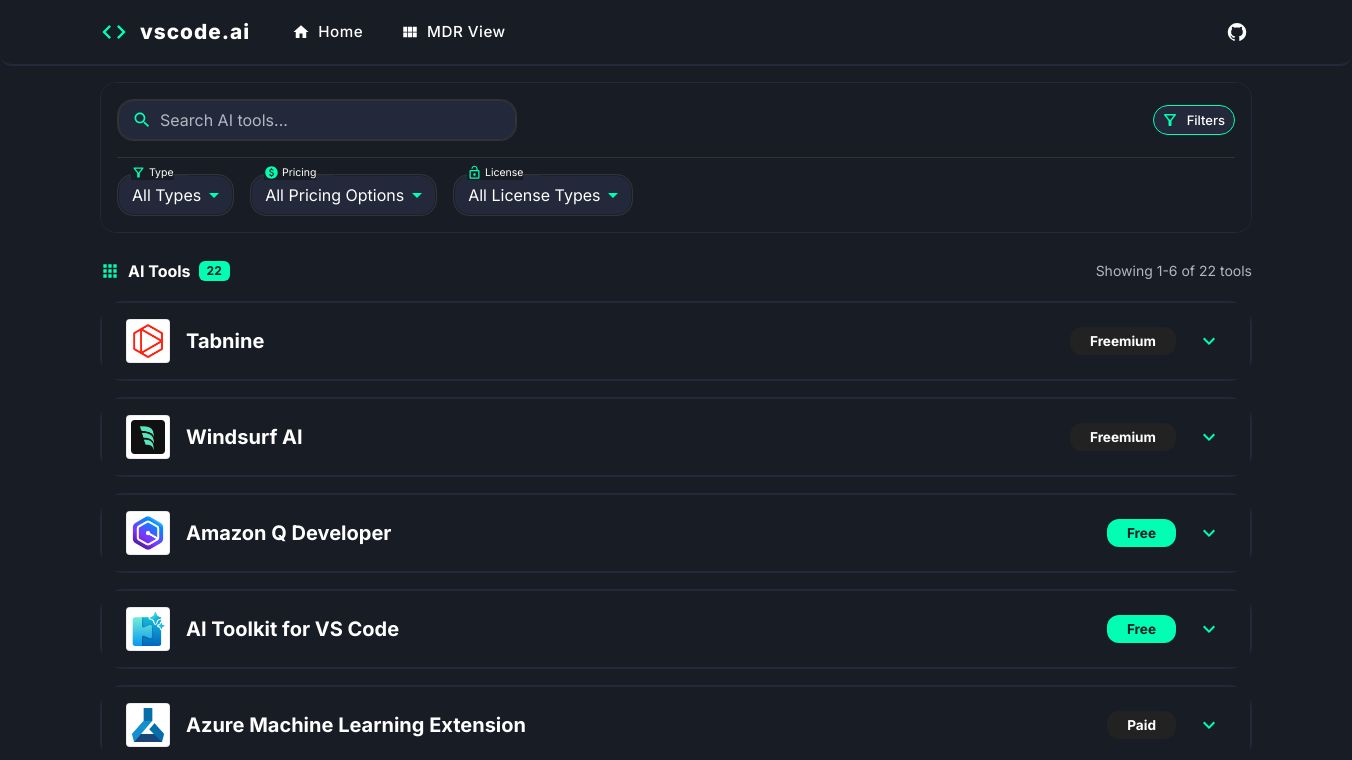The width and height of the screenshot is (1352, 760).
Task: Expand the Amazon Q Developer row chevron
Action: click(1209, 533)
